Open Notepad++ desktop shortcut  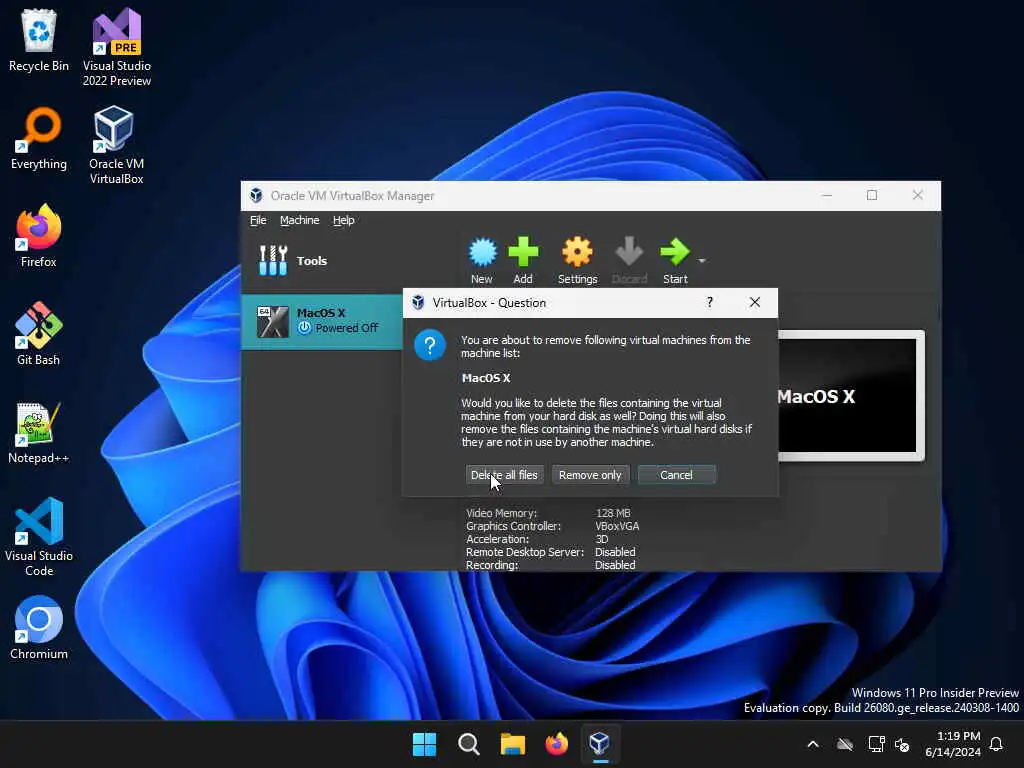[x=39, y=432]
